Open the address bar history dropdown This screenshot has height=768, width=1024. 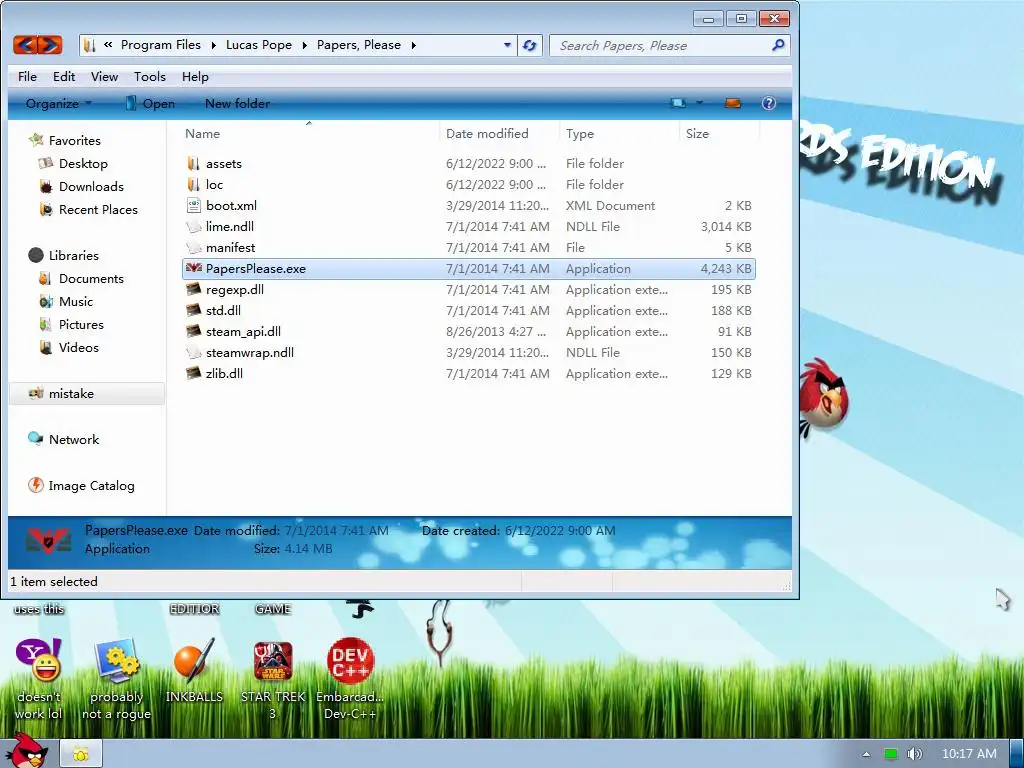507,45
